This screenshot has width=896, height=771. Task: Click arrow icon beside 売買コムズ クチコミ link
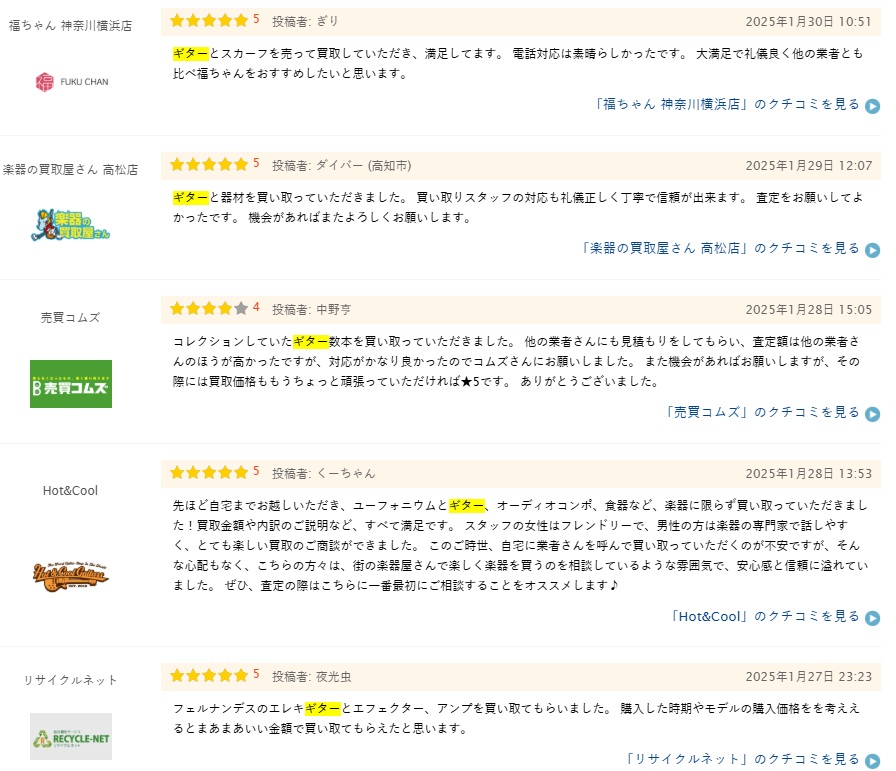872,413
